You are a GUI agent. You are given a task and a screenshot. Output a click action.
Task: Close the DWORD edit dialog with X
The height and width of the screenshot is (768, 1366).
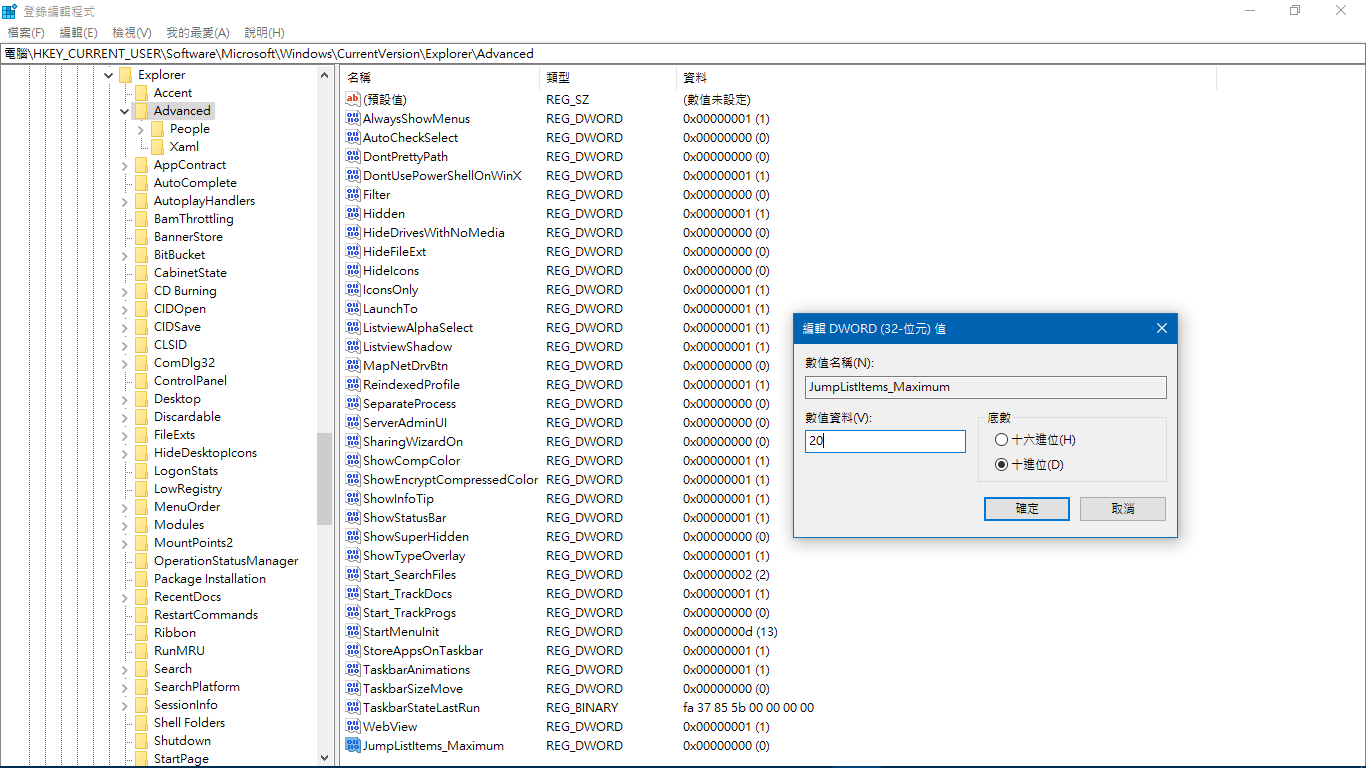click(1161, 328)
